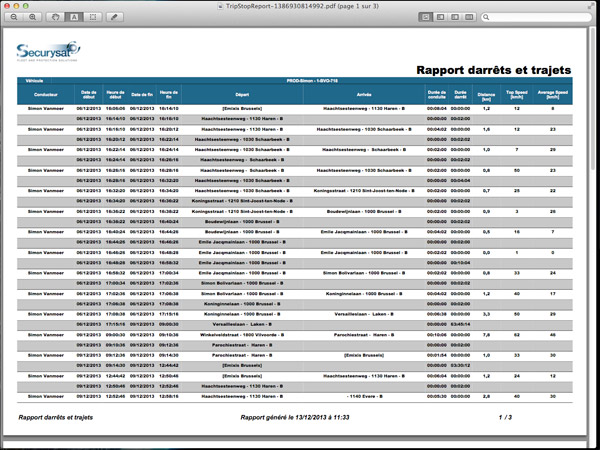This screenshot has width=600, height=450.
Task: Click the italic footer 'Rapport darrêts et trajets'
Action: click(x=55, y=417)
